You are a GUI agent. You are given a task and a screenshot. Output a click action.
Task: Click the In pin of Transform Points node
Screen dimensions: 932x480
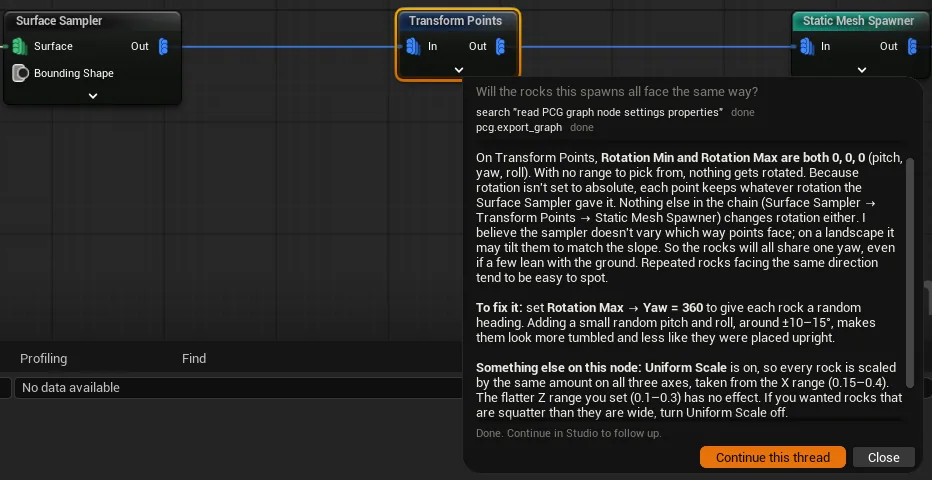click(x=414, y=46)
